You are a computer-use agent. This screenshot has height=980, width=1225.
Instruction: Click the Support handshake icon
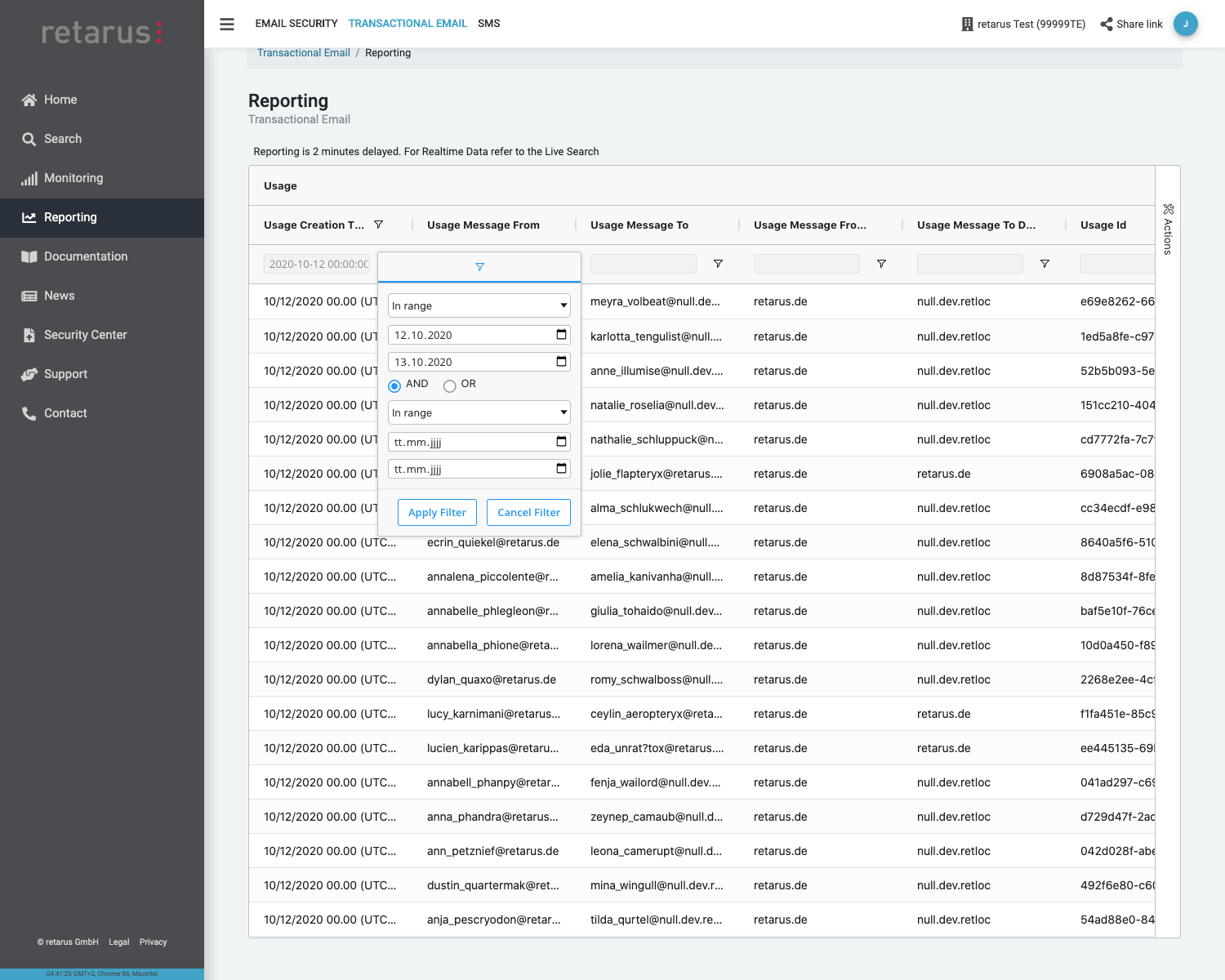point(29,374)
